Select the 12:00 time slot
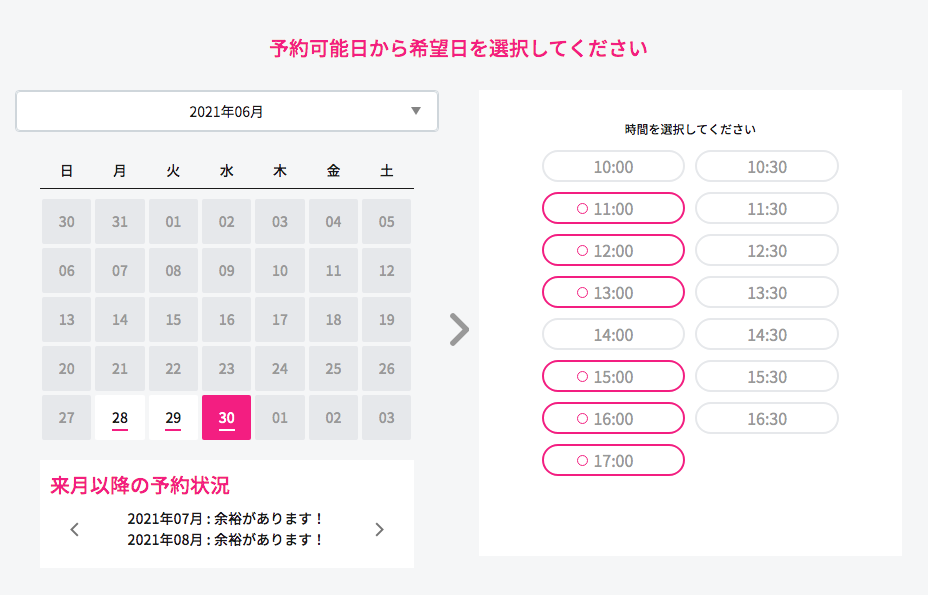928x595 pixels. pyautogui.click(x=613, y=250)
